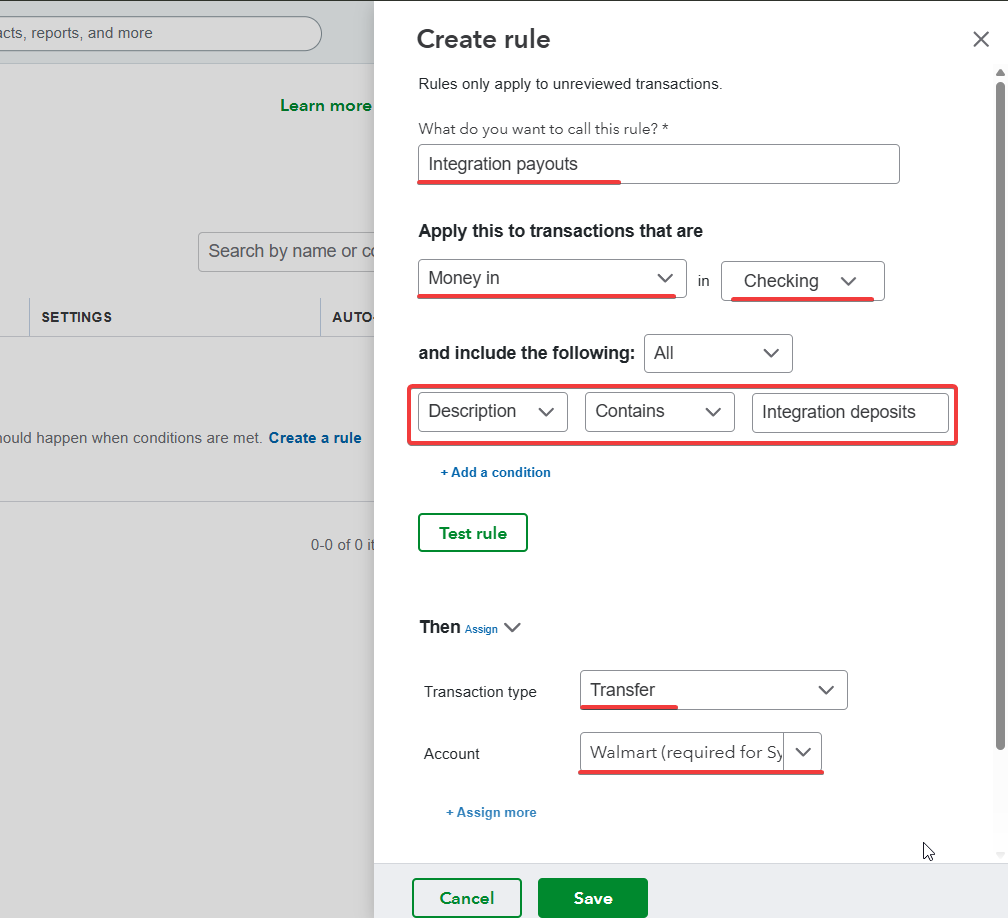This screenshot has width=1008, height=918.
Task: Open the Description field dropdown
Action: tap(492, 412)
